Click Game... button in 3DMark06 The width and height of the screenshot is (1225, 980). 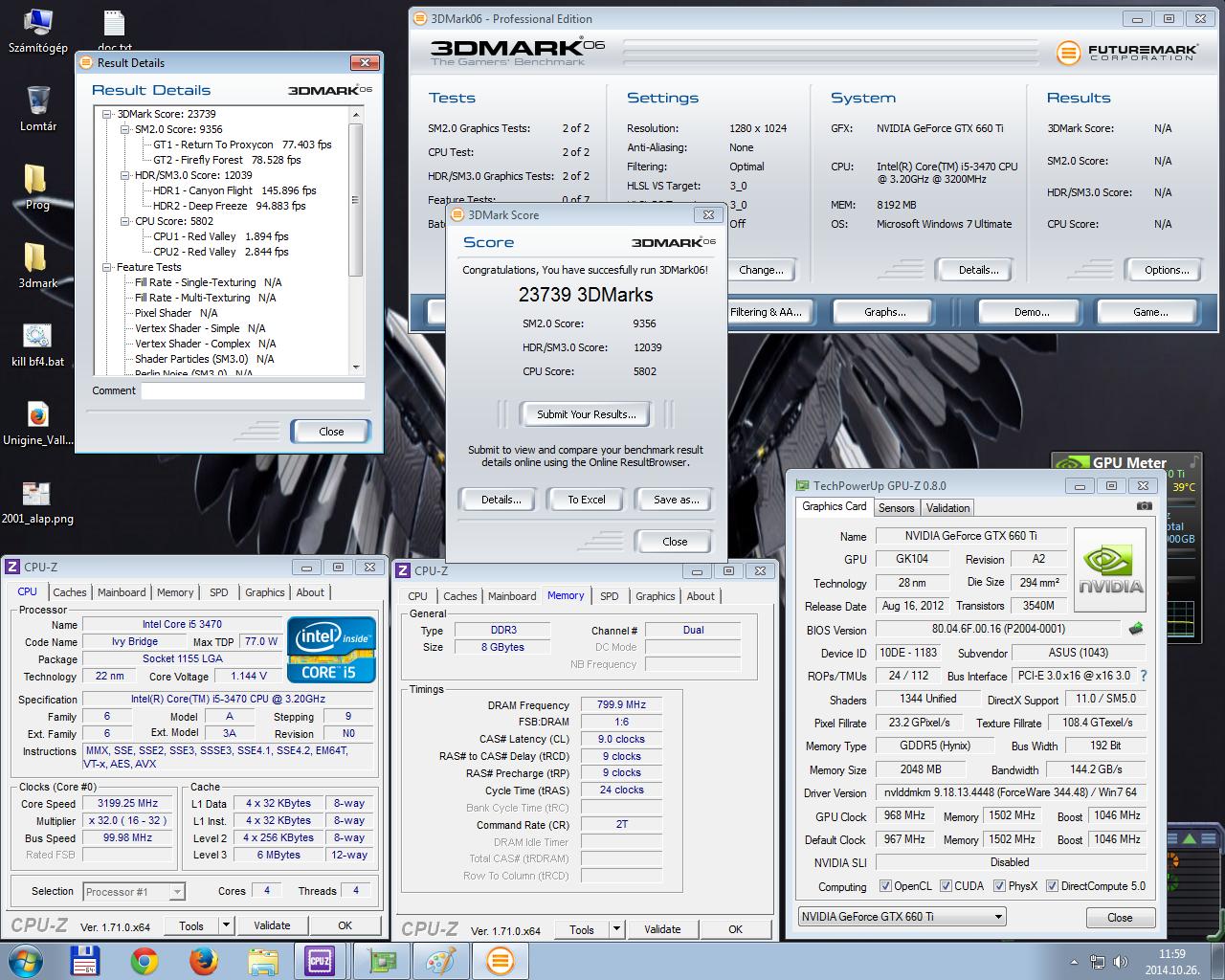click(x=1149, y=312)
